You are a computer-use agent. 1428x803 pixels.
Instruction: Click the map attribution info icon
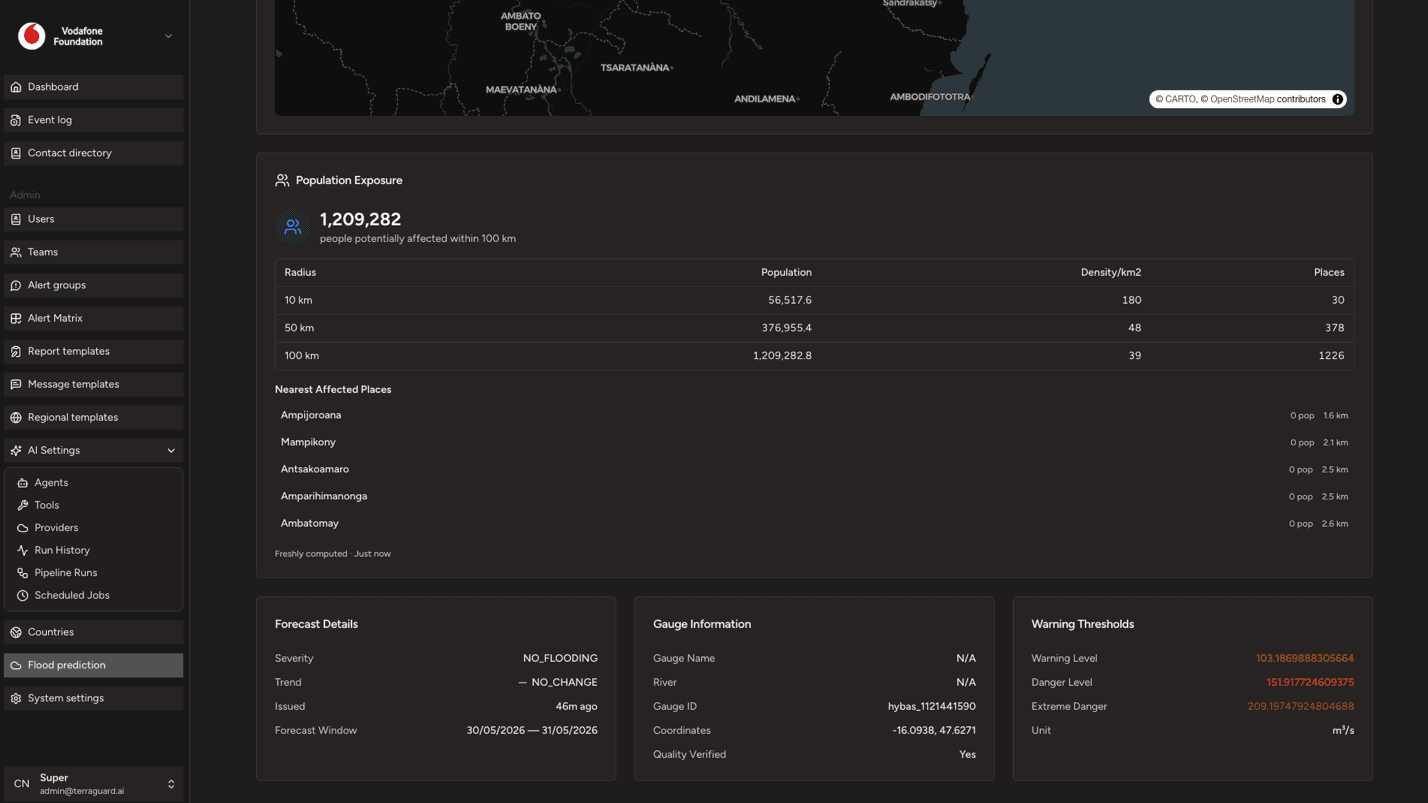1337,99
